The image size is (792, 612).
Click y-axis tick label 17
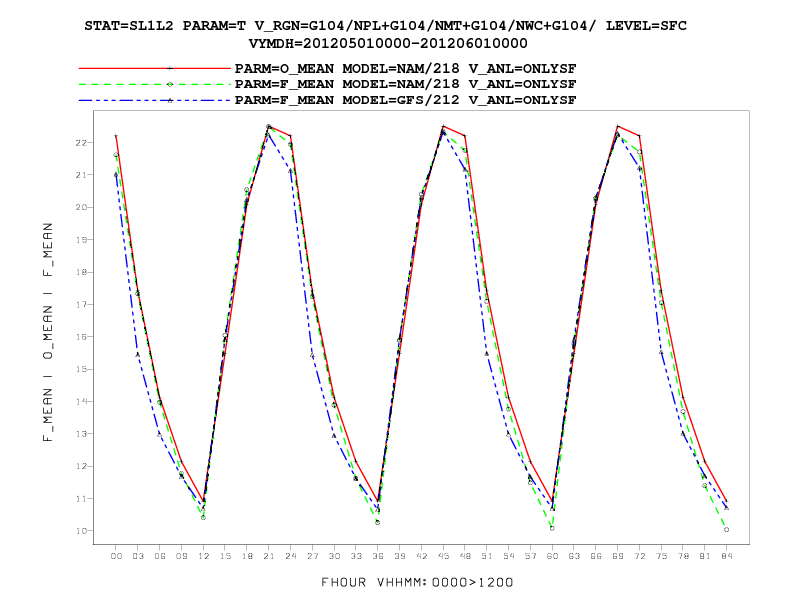pos(81,304)
